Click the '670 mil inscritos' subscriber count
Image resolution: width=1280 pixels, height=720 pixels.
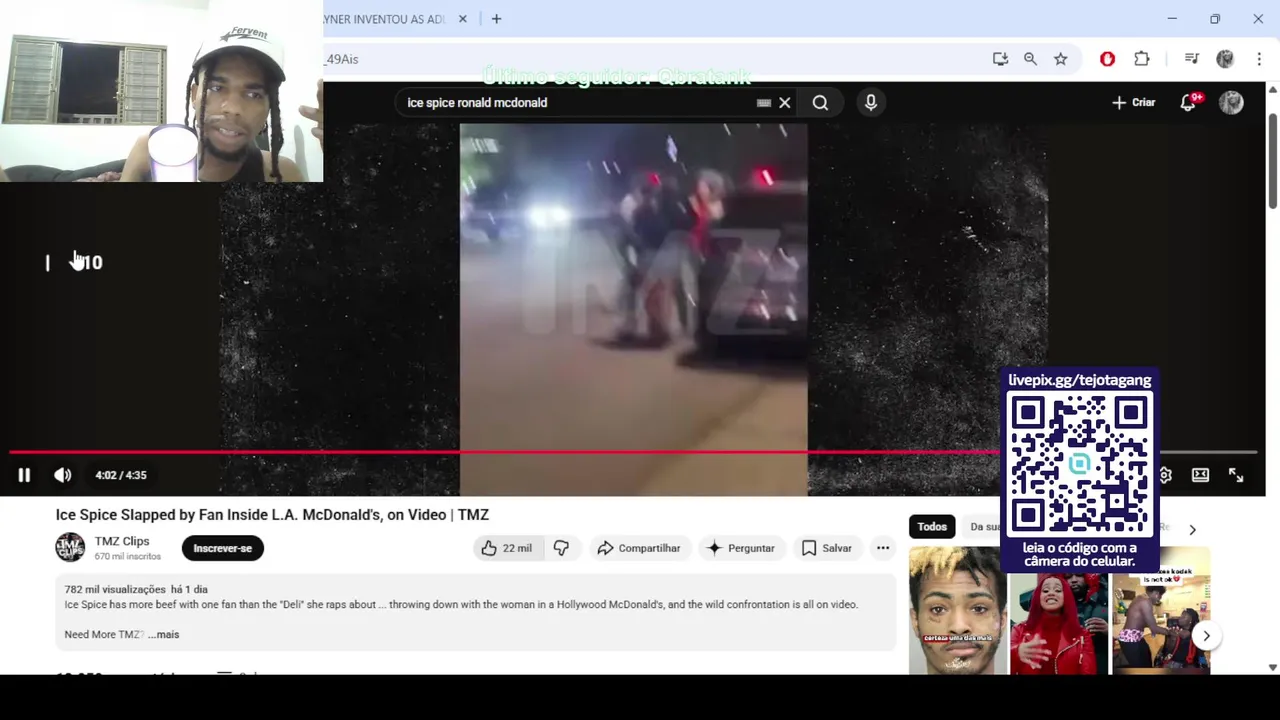pos(127,556)
